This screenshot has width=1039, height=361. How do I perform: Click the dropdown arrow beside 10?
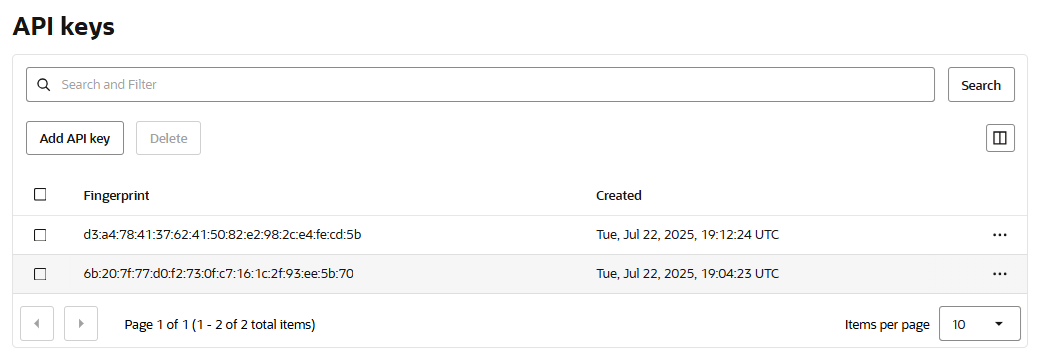tap(999, 324)
